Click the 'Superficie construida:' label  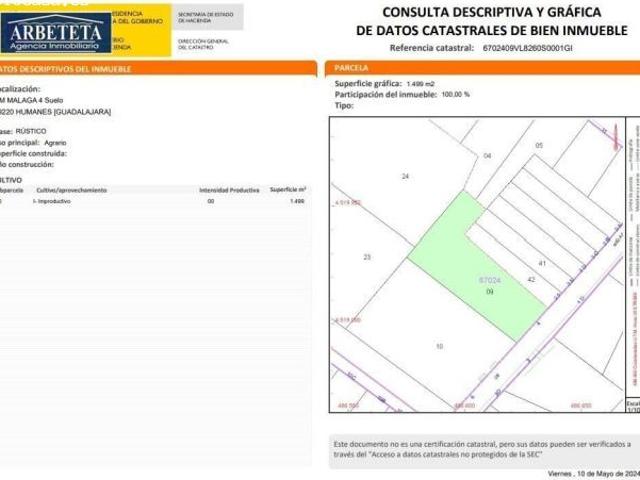pyautogui.click(x=33, y=154)
